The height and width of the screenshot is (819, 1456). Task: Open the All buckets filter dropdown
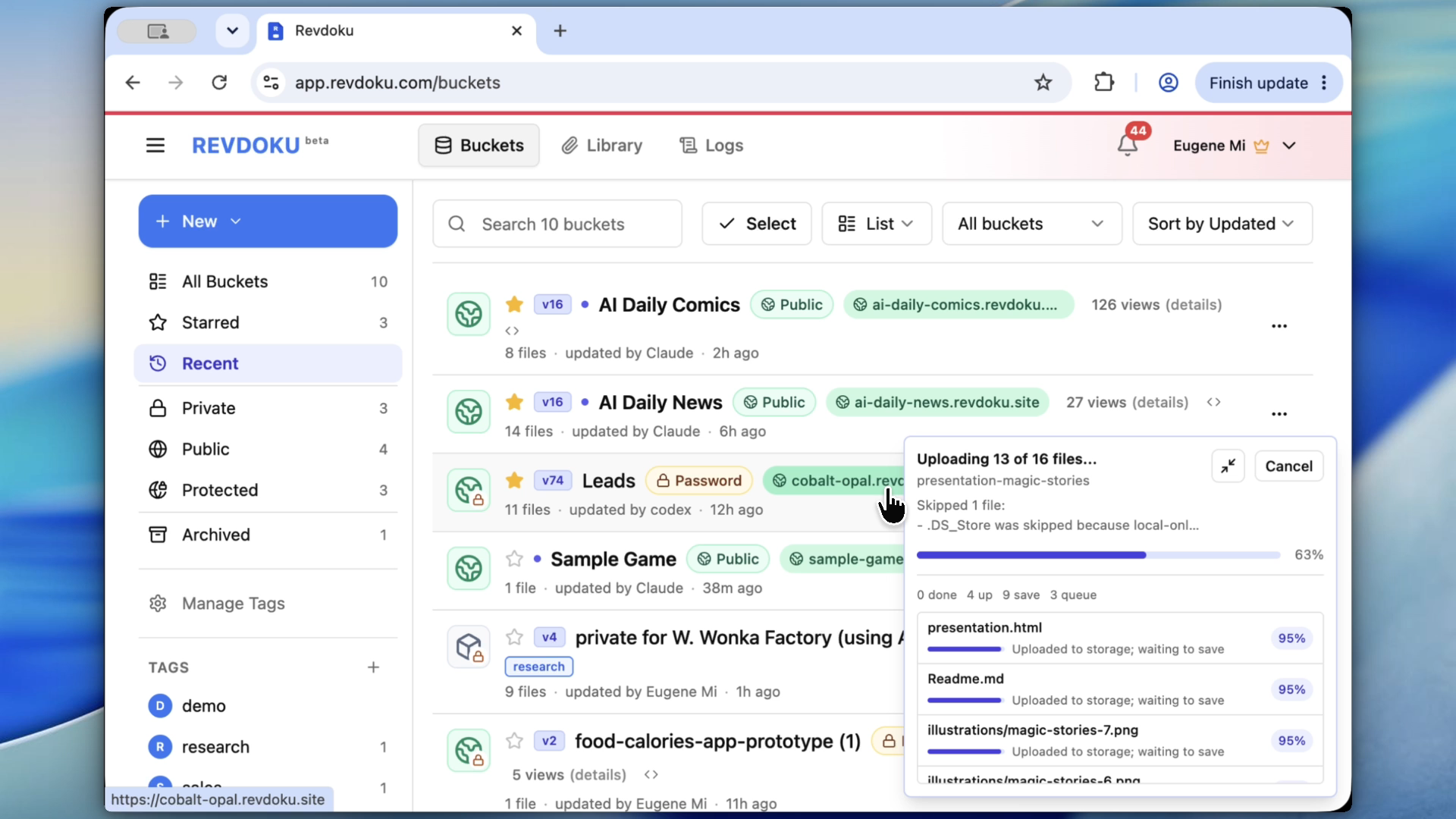(1031, 224)
